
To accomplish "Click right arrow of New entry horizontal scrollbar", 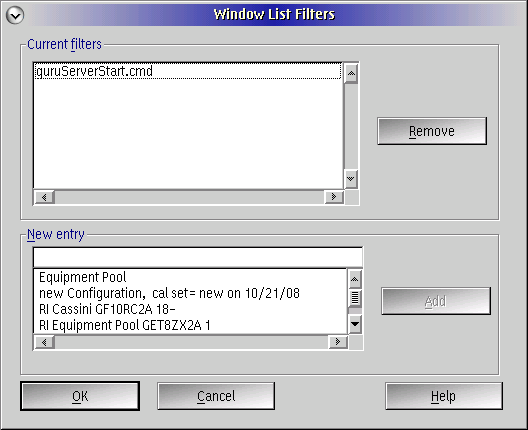I will 338,342.
